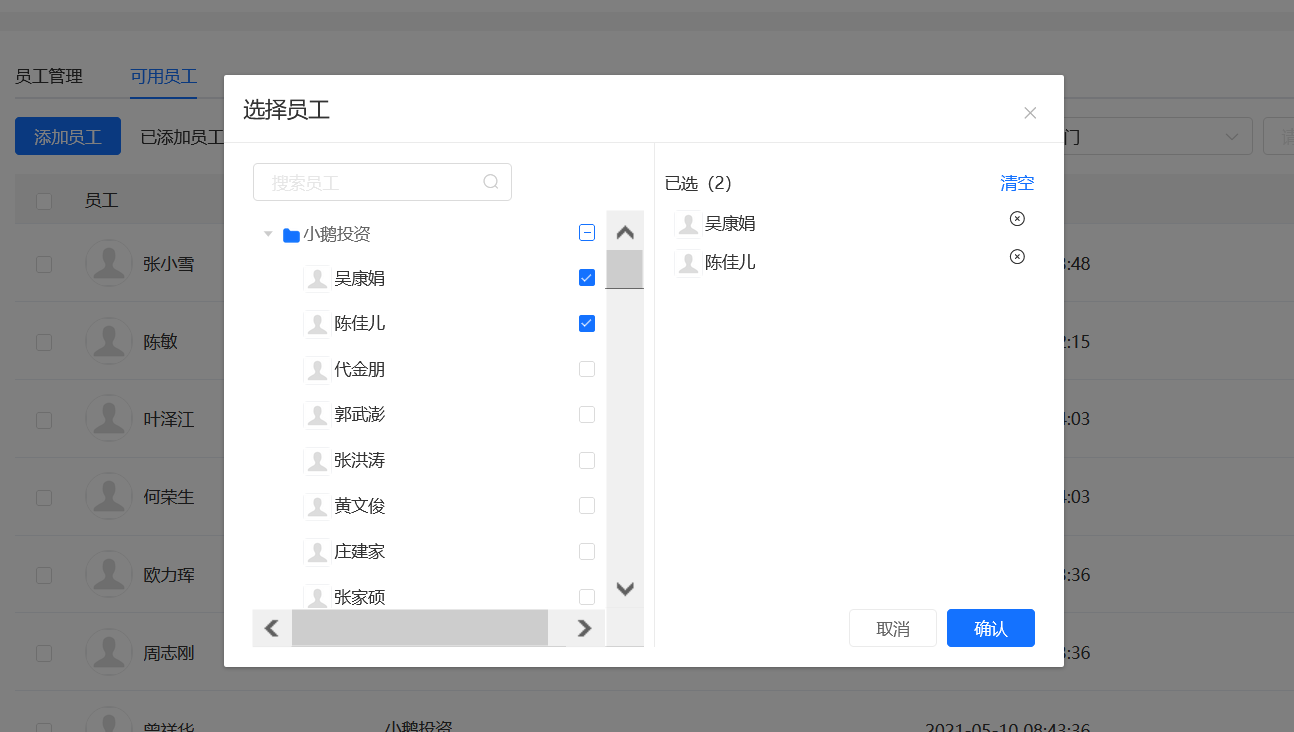Click the search magnifier icon in employee search
This screenshot has width=1294, height=732.
tap(491, 182)
